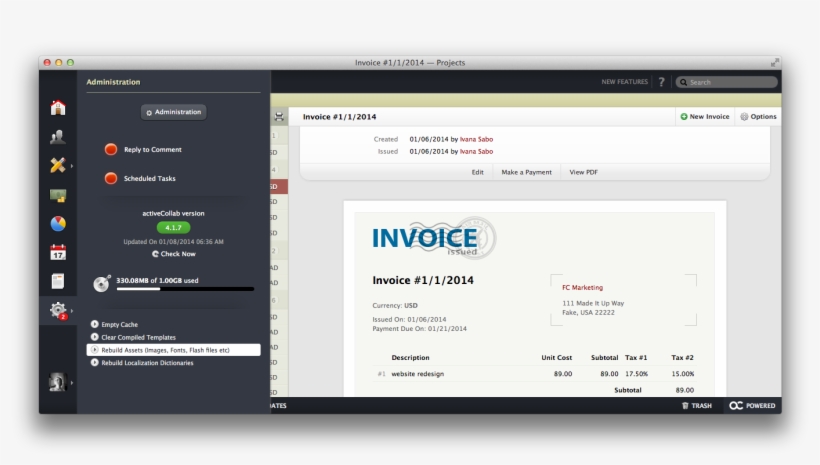Click Check Now for updates
The width and height of the screenshot is (820, 465).
(173, 254)
